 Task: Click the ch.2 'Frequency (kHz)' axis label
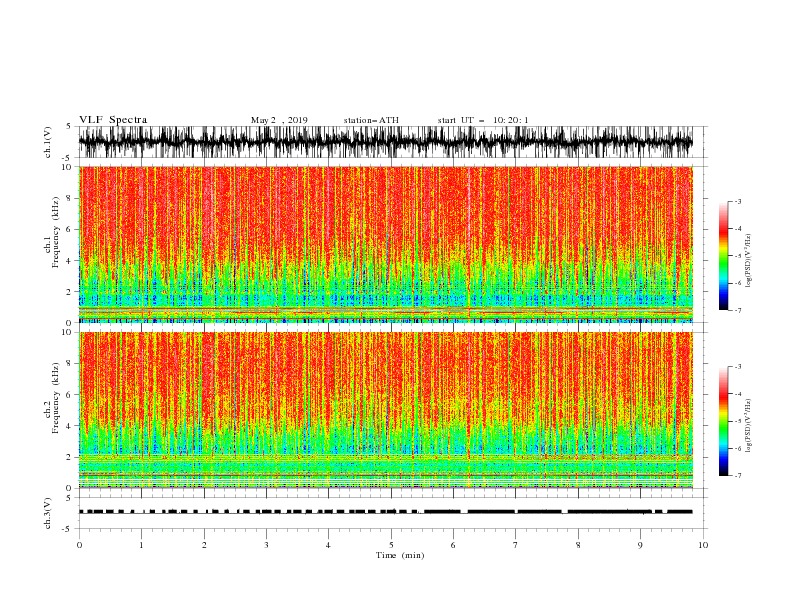(56, 397)
